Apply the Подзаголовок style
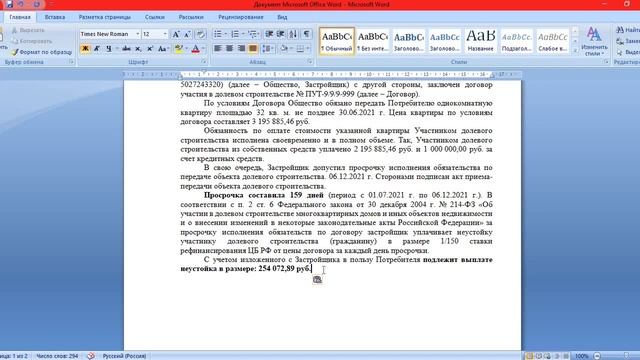 pos(516,41)
